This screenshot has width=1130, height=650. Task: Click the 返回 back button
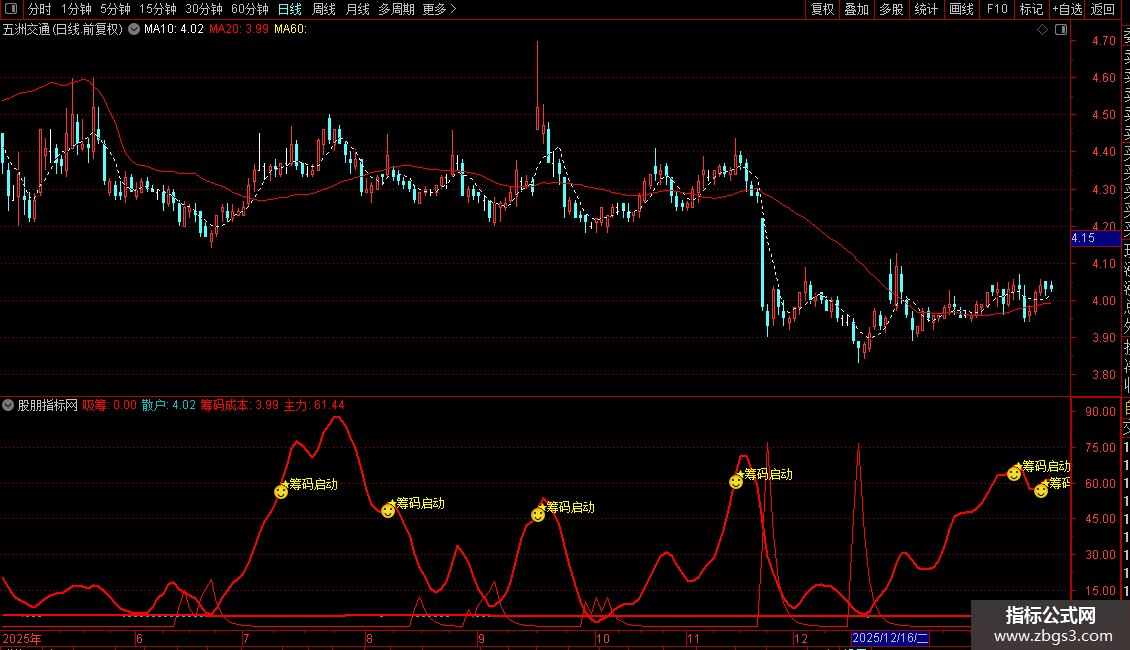1103,9
